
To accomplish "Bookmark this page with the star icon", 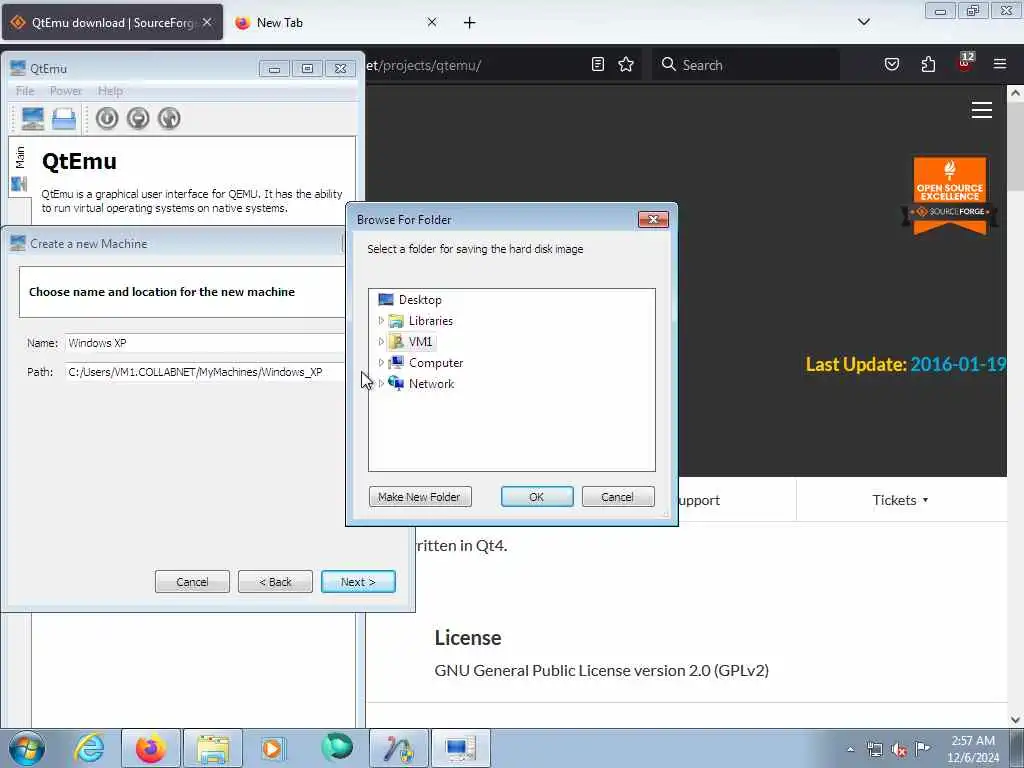I will (x=626, y=64).
